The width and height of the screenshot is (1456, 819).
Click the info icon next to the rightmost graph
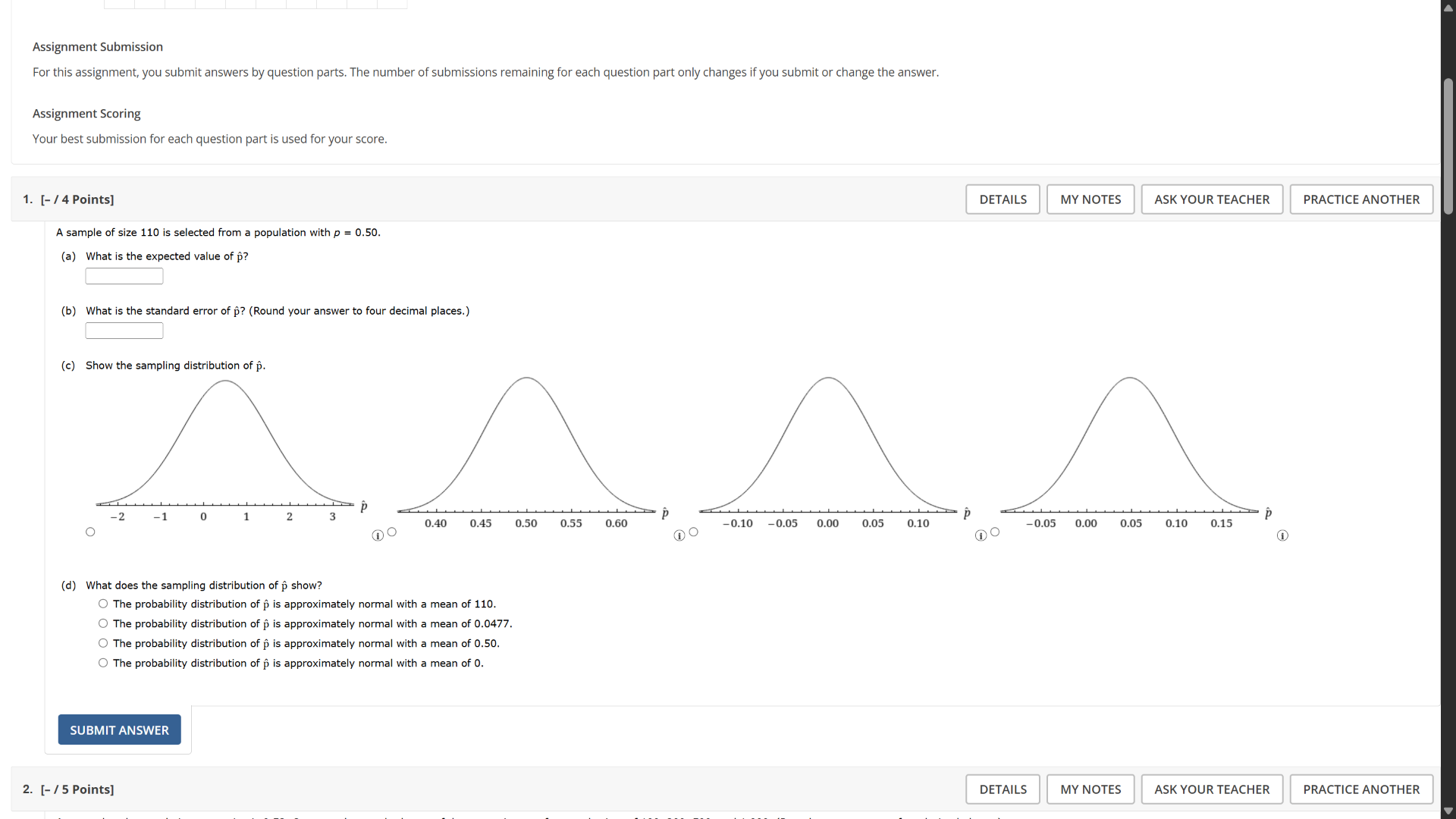[x=1282, y=536]
